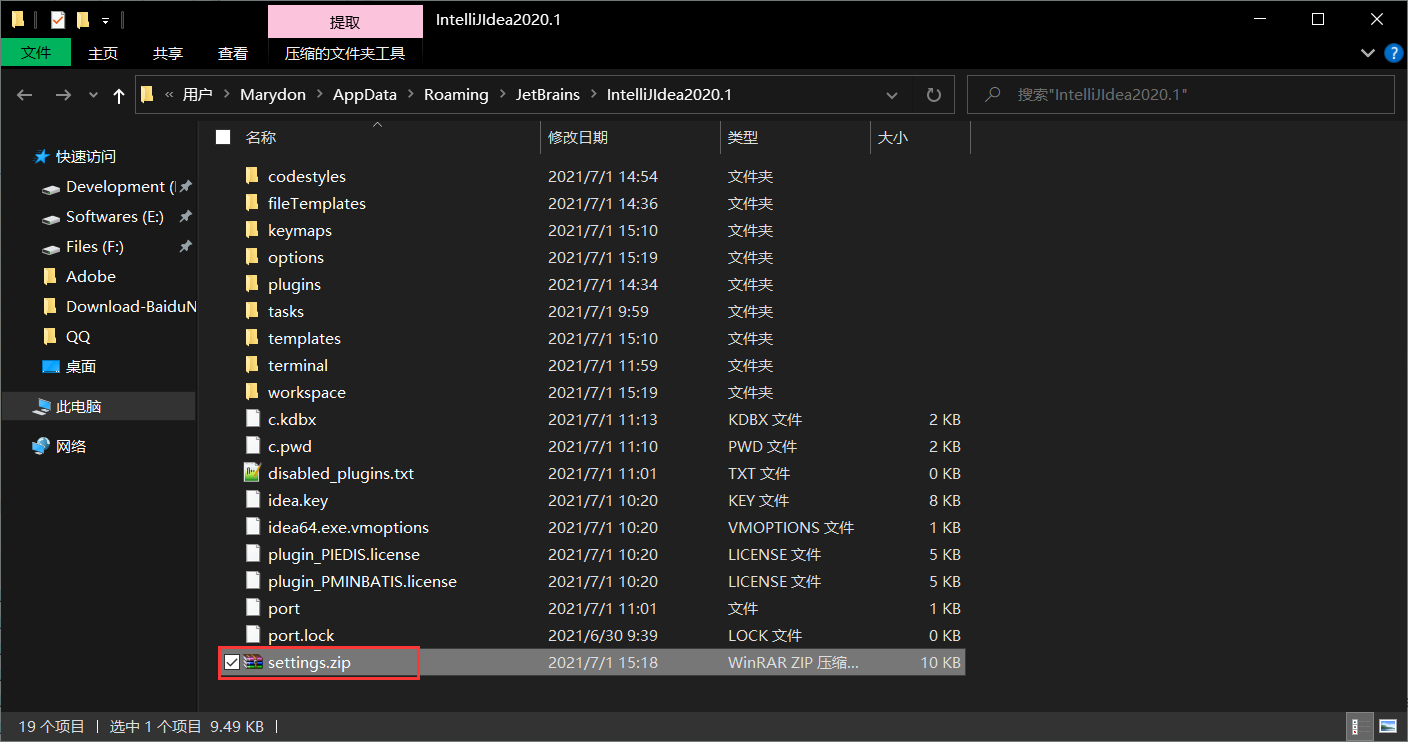Select the plugin_PMINBATIS.license file name
Screen dimensions: 1408x742
362,581
